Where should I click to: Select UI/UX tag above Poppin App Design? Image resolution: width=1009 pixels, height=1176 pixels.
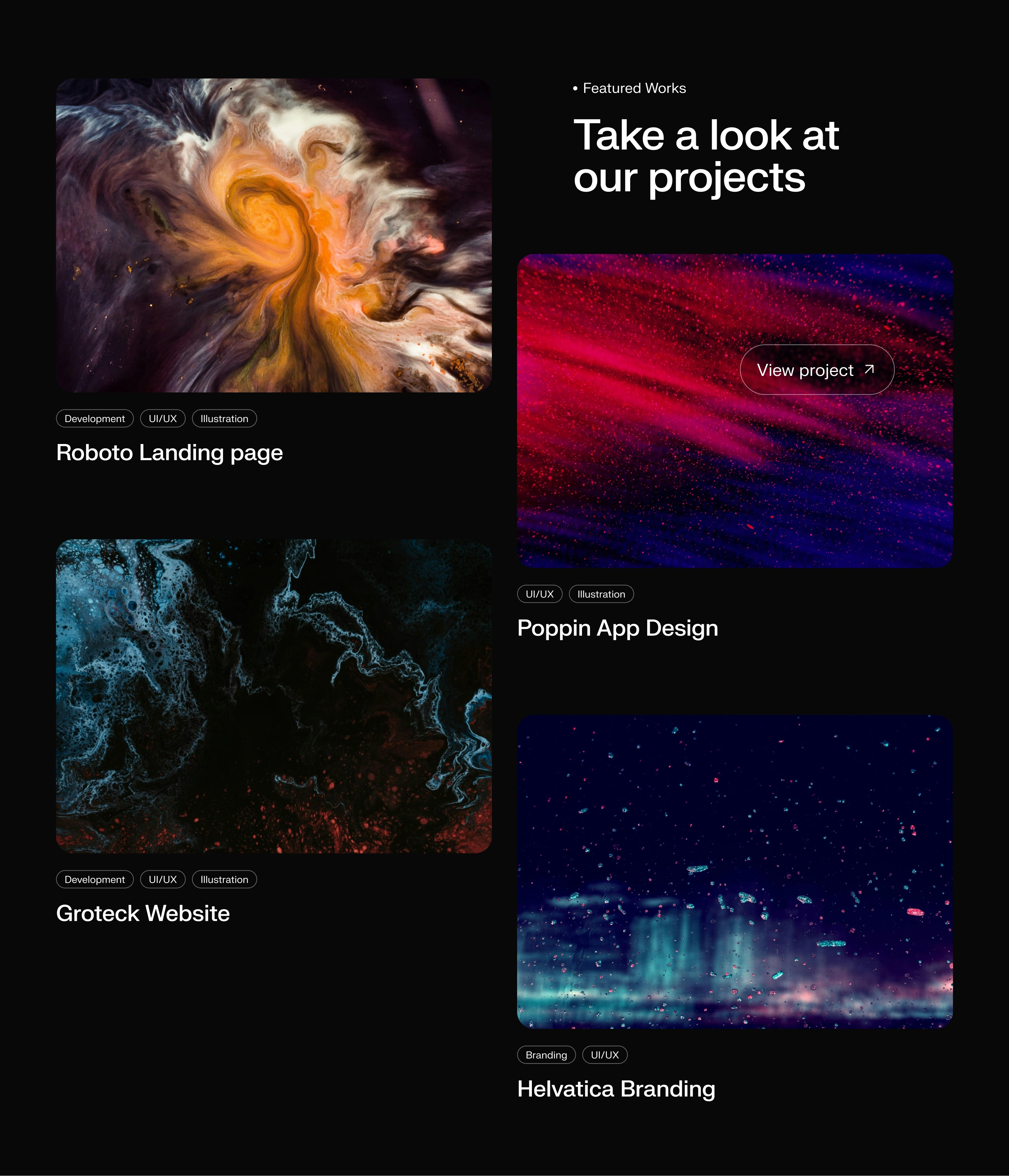tap(540, 594)
